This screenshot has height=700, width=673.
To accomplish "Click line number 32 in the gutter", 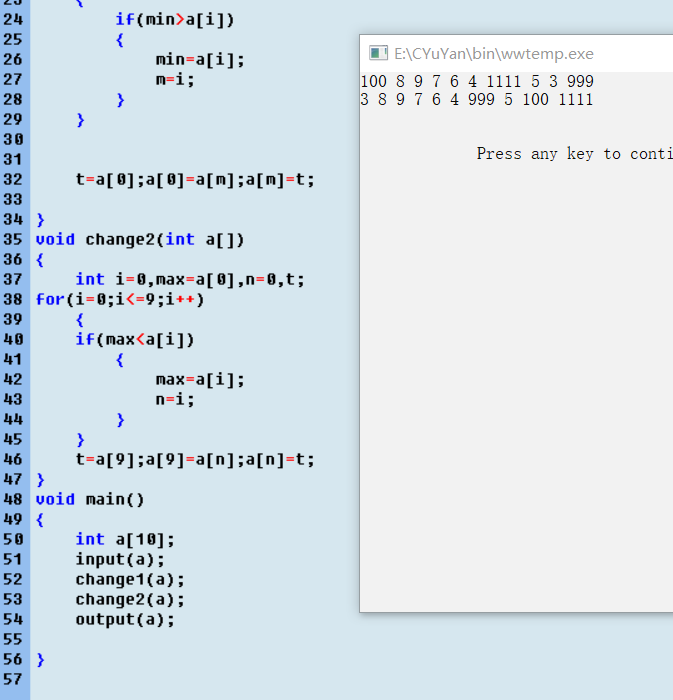I will point(13,180).
